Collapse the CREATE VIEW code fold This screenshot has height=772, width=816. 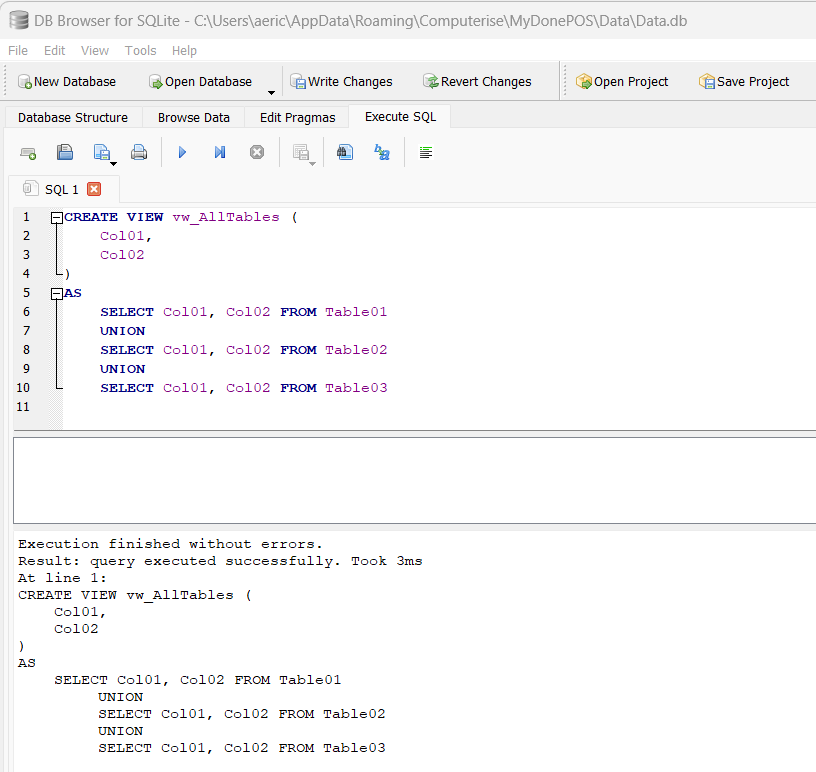pos(57,217)
